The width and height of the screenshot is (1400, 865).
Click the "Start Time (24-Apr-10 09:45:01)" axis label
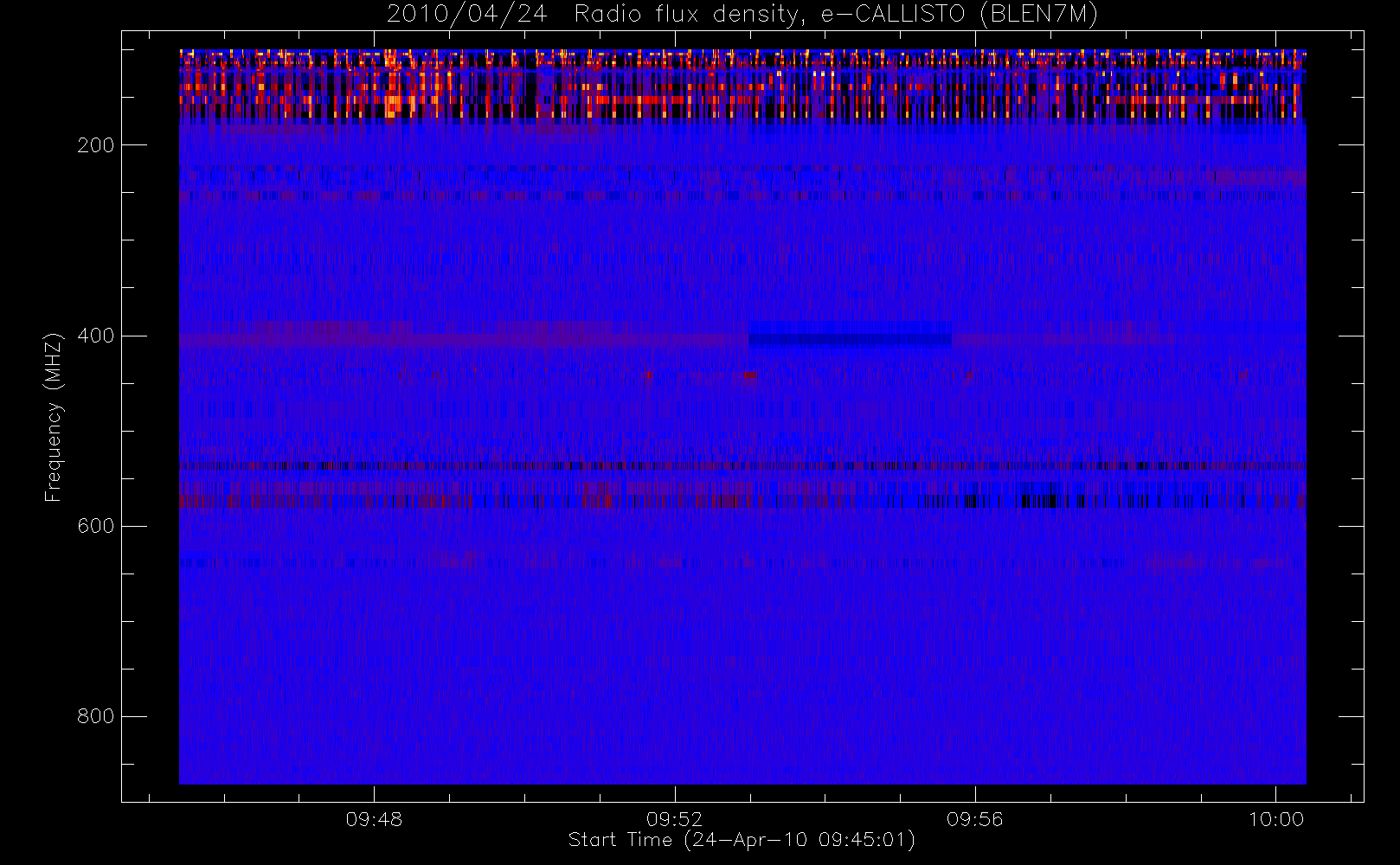pos(742,840)
